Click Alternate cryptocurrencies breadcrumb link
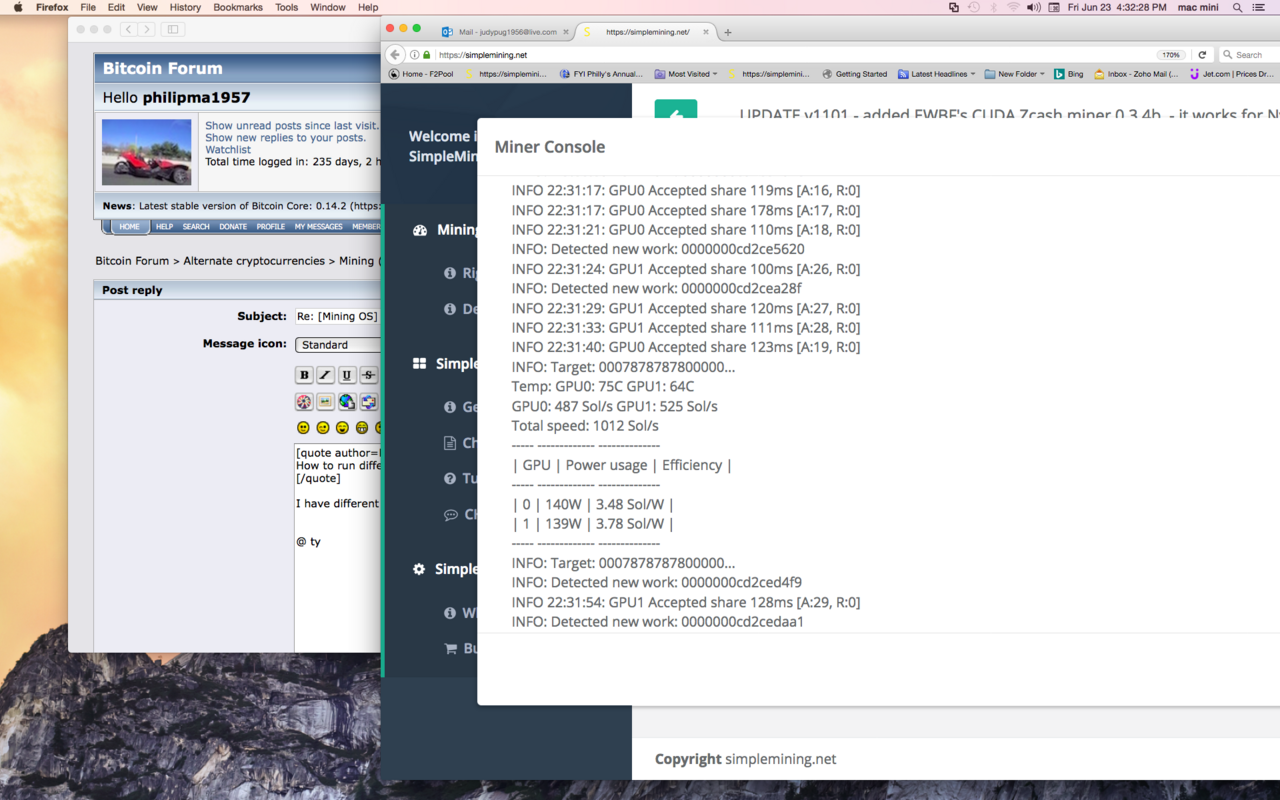Screen dimensions: 1280x800 pos(255,261)
